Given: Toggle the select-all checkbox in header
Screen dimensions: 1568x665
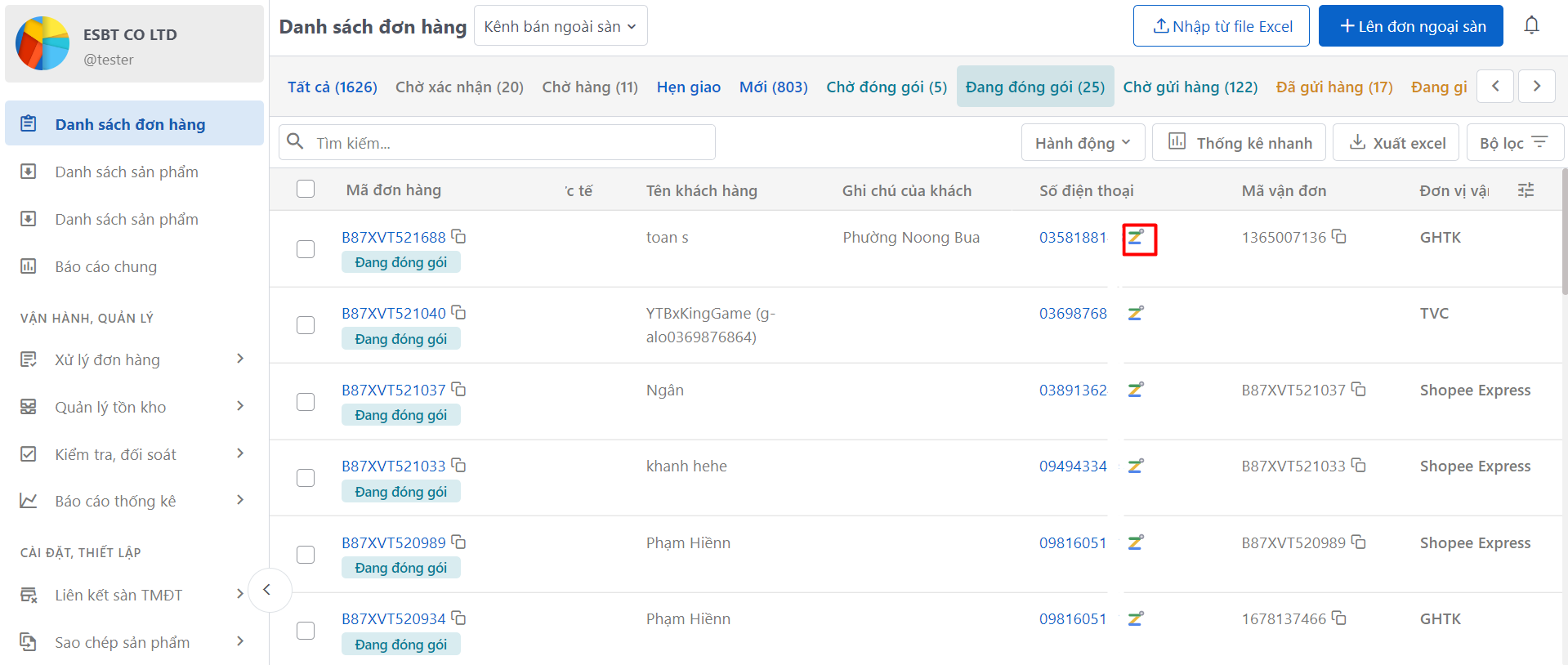Looking at the screenshot, I should click(x=306, y=189).
